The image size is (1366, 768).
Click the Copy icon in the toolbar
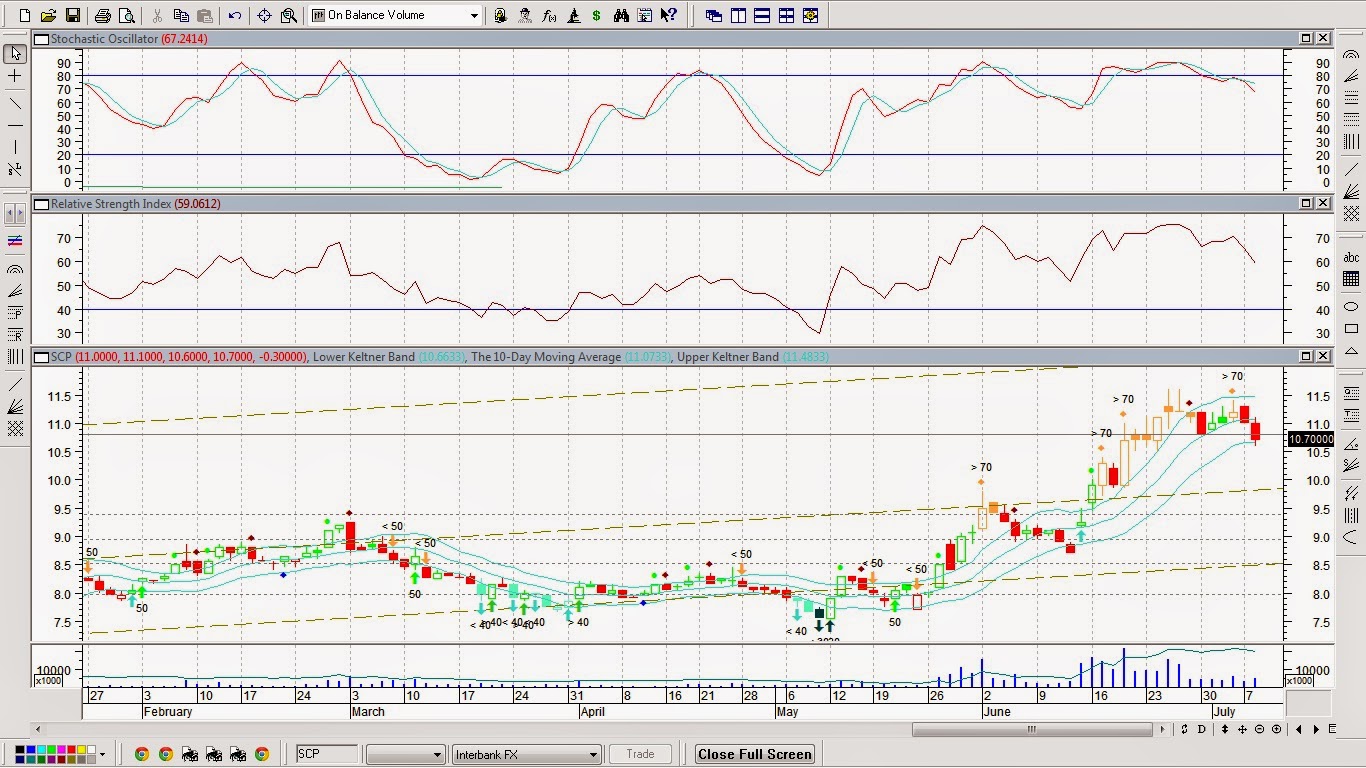coord(181,15)
